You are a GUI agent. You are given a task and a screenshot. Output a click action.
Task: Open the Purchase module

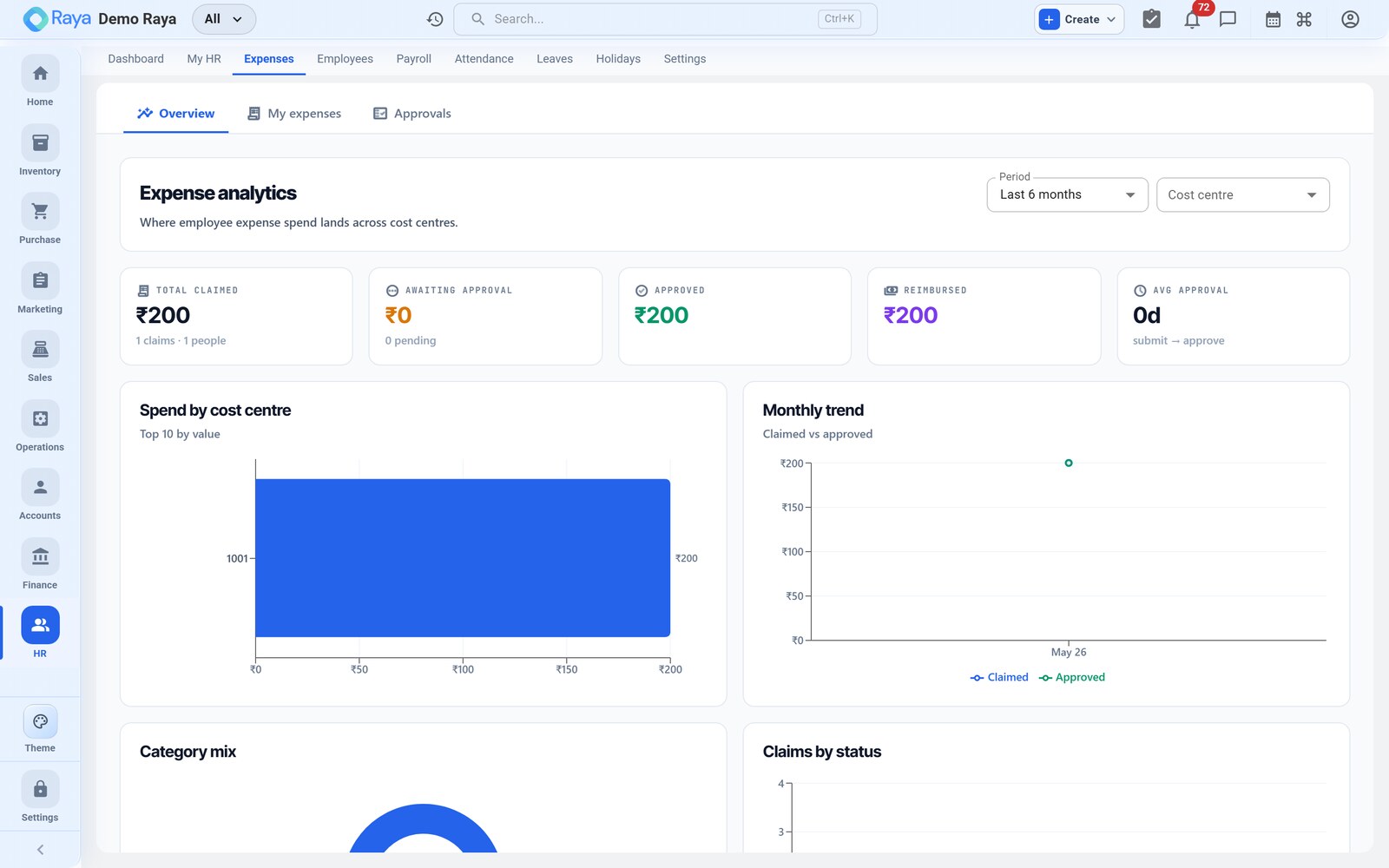(x=40, y=220)
